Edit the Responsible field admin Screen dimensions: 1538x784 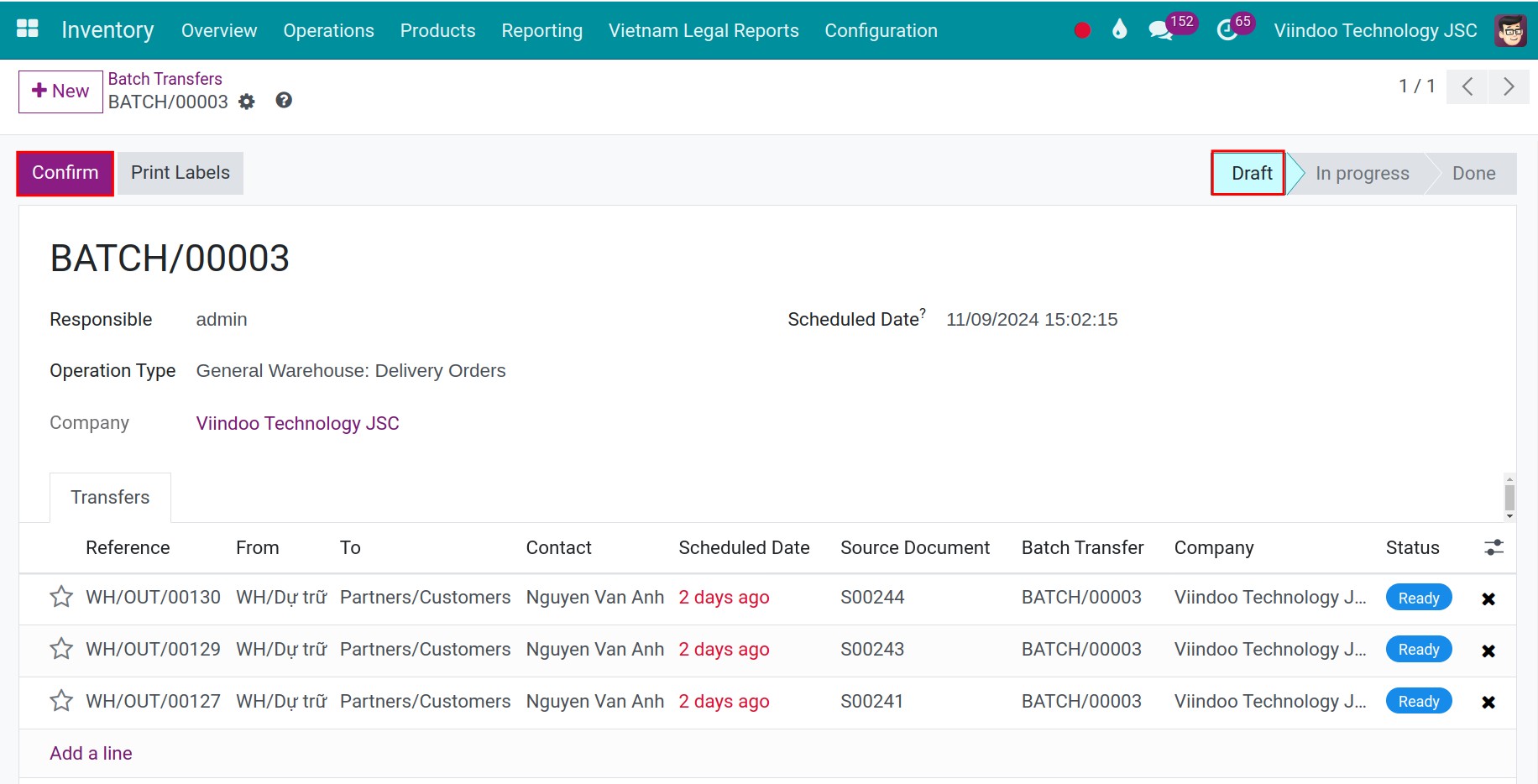[222, 320]
